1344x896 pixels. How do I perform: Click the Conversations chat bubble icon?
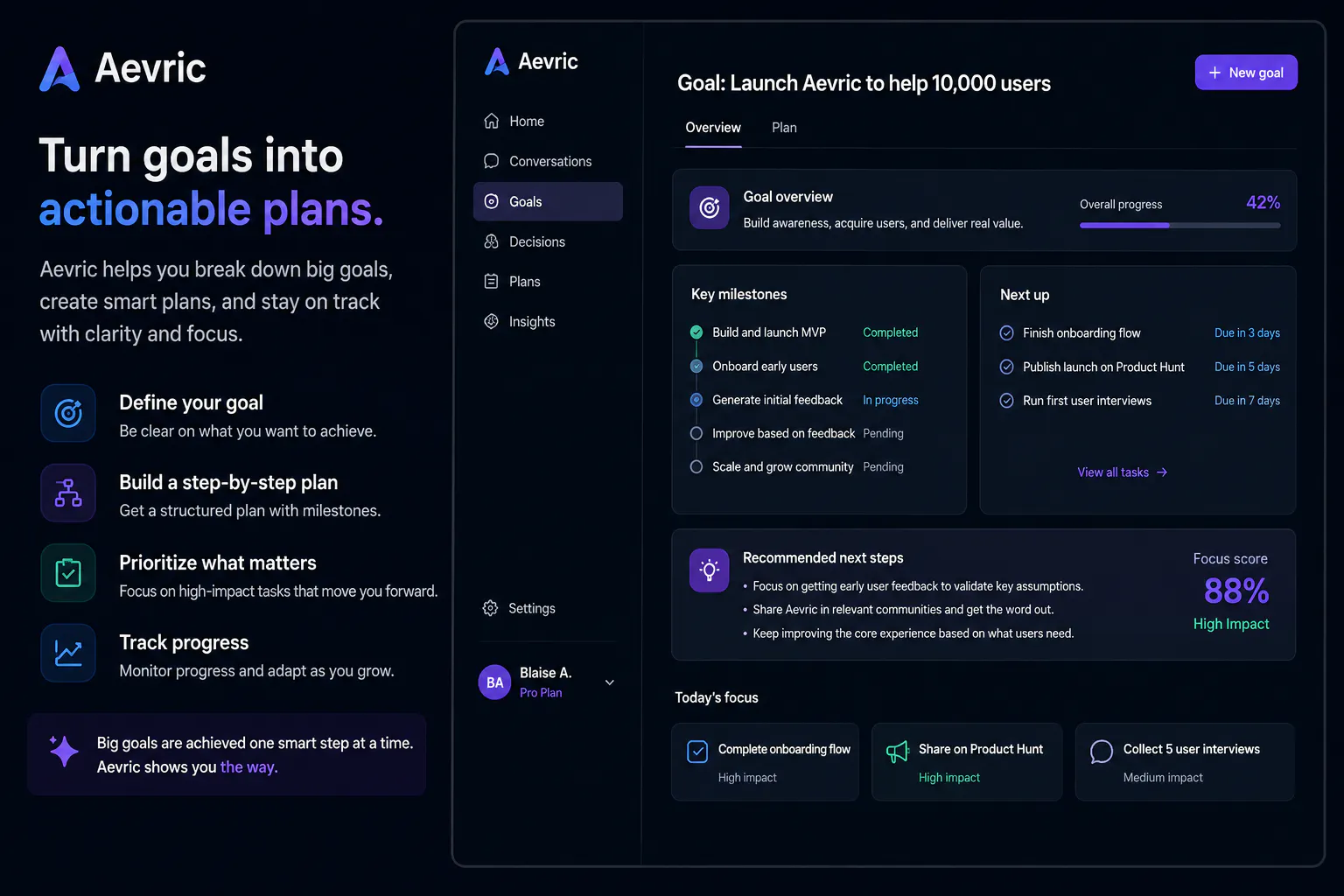pos(492,161)
